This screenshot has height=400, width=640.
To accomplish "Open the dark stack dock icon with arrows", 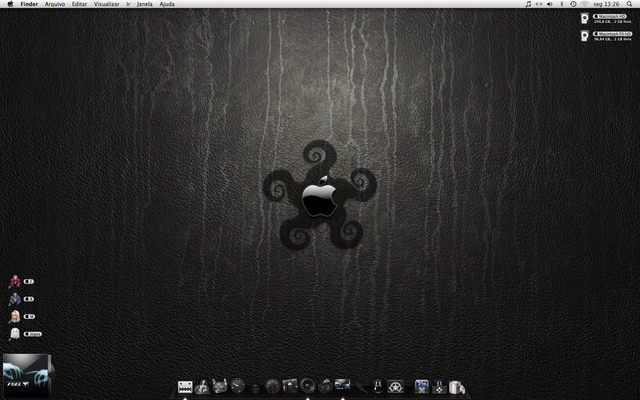I will (439, 386).
